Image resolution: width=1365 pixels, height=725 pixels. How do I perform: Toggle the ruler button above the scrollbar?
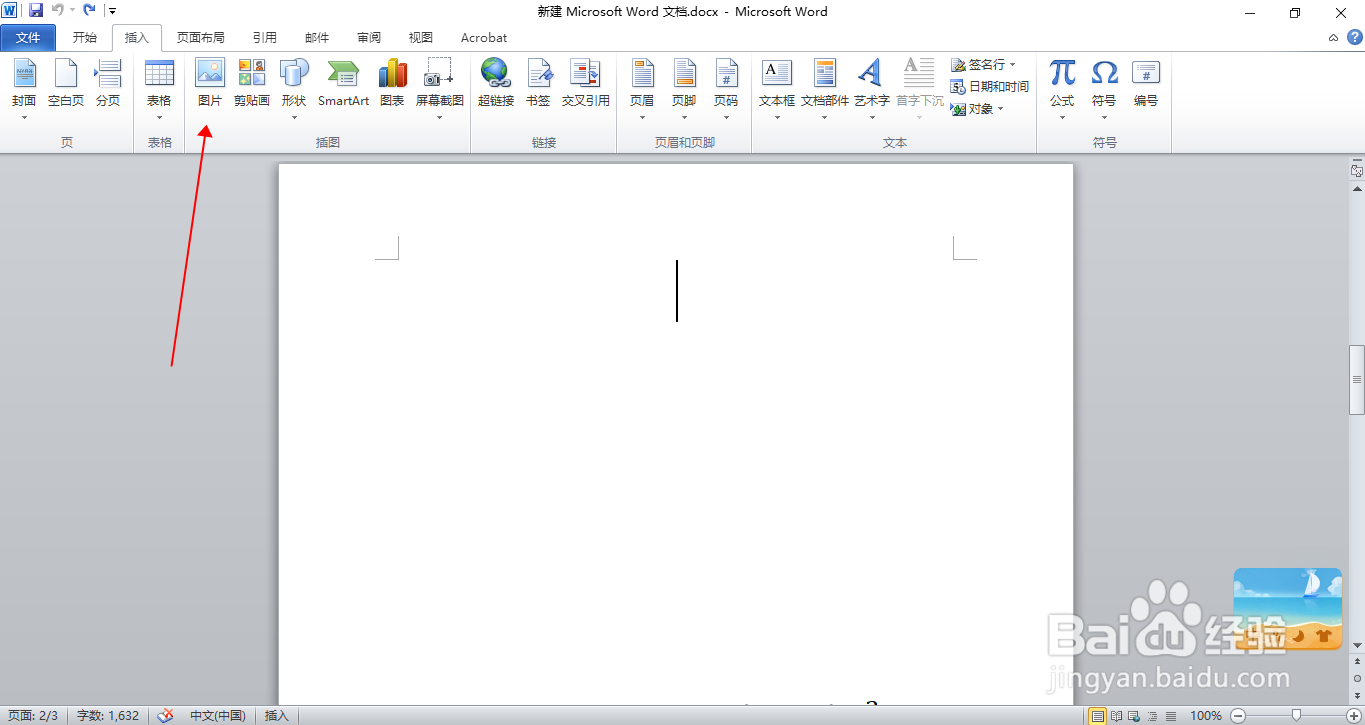(1357, 171)
